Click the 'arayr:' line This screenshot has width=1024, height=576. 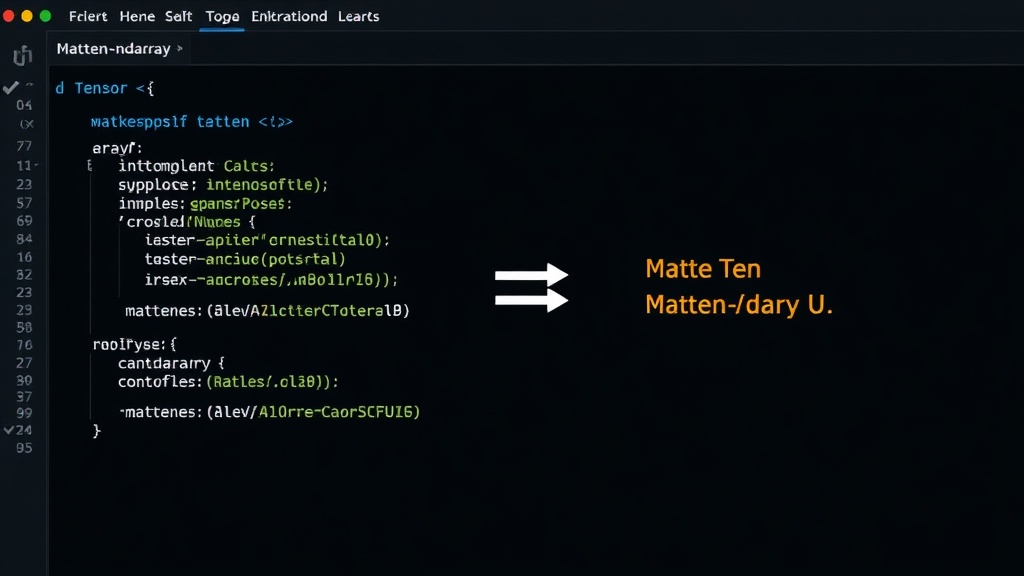tap(117, 148)
